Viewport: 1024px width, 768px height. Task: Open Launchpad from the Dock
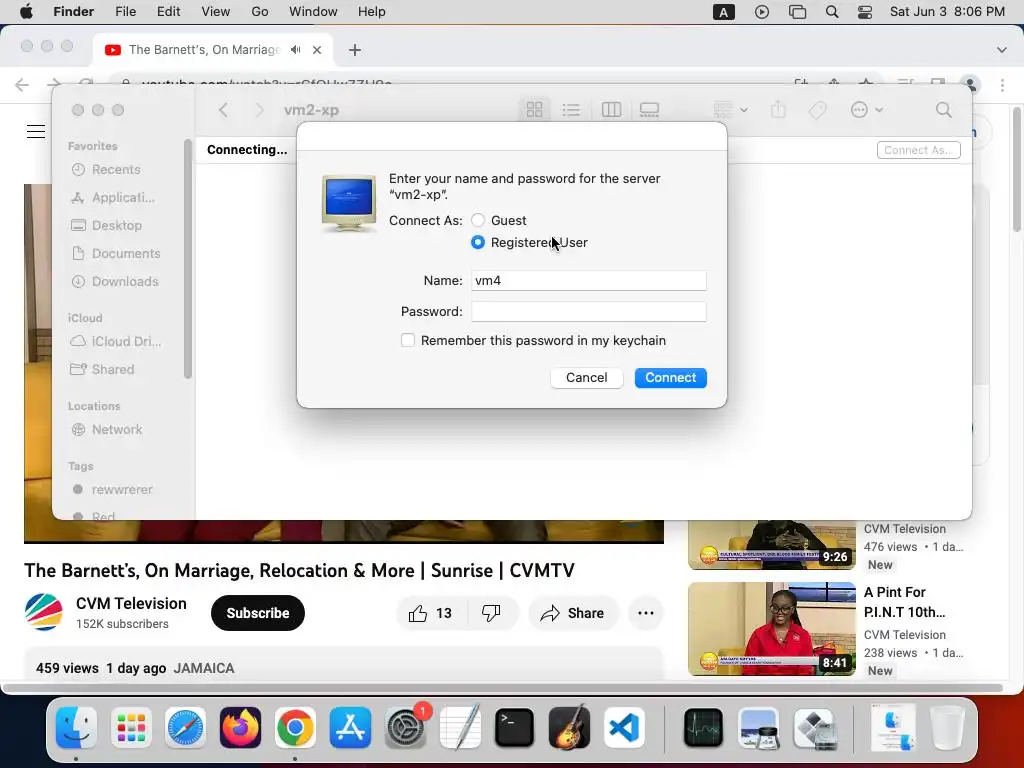[131, 728]
